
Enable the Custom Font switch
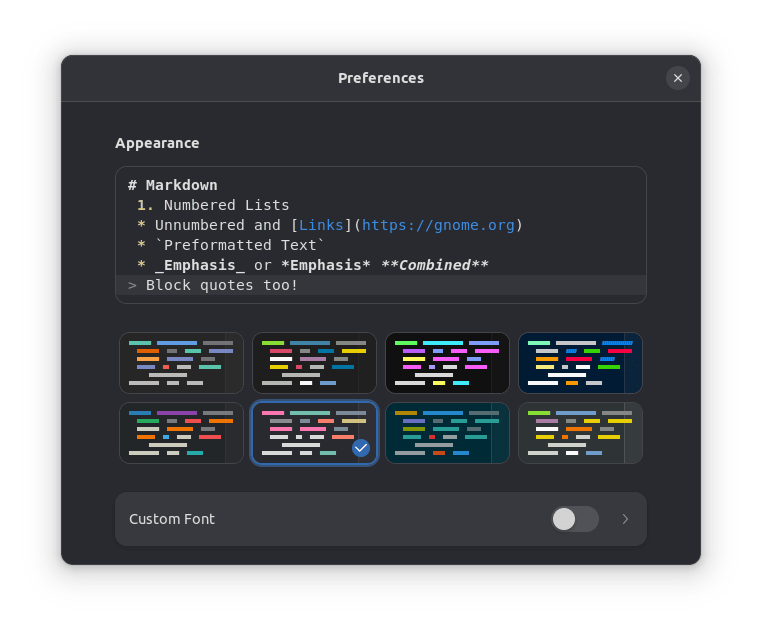[x=574, y=519]
